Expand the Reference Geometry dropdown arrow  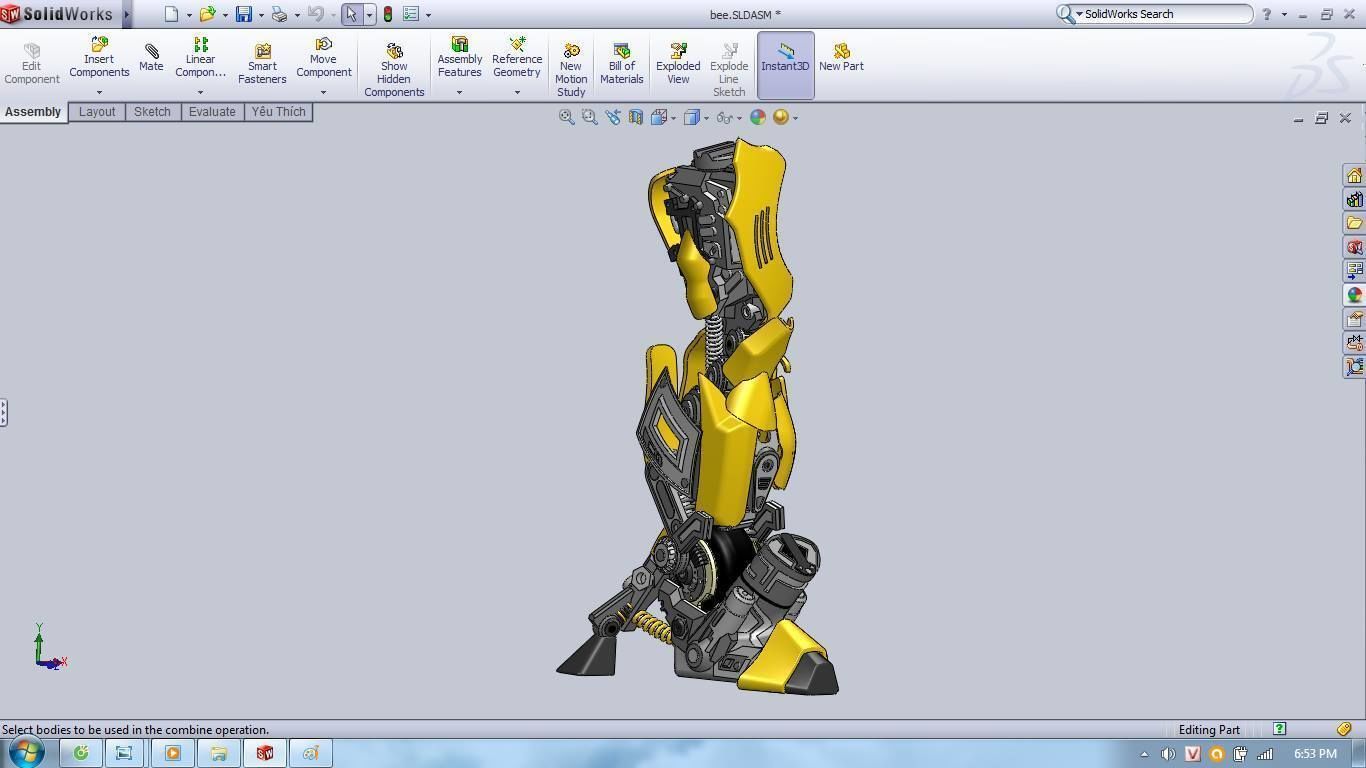coord(517,93)
